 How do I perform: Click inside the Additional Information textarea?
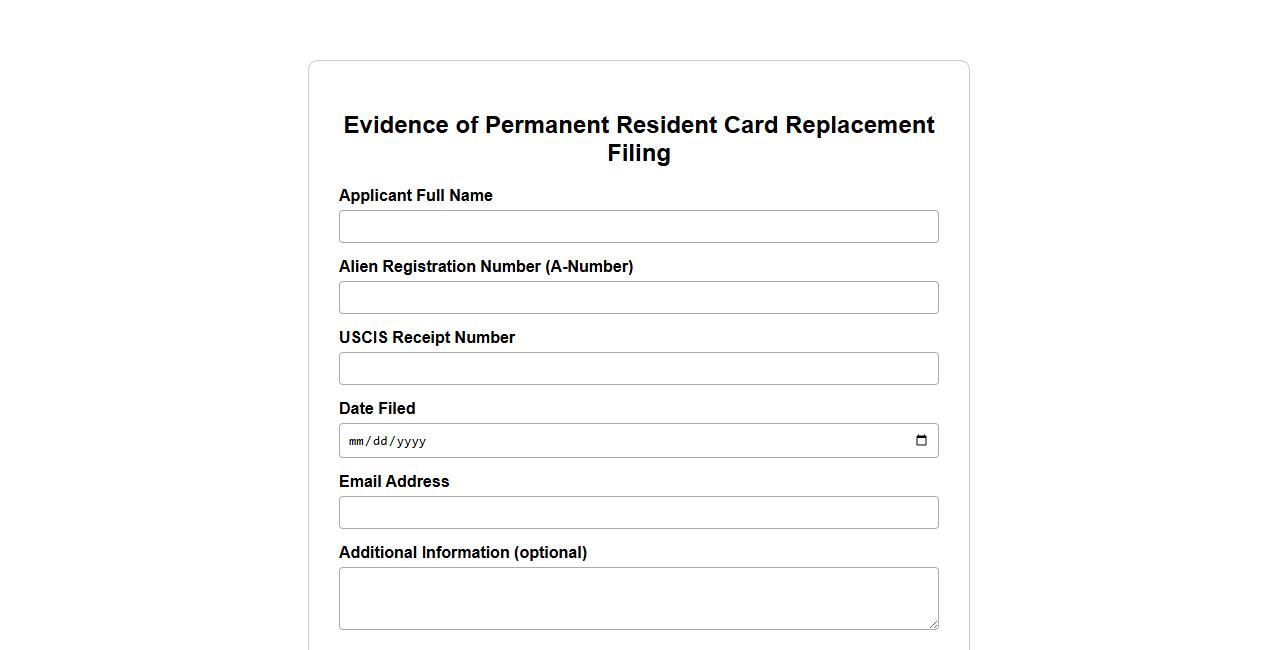pos(638,598)
